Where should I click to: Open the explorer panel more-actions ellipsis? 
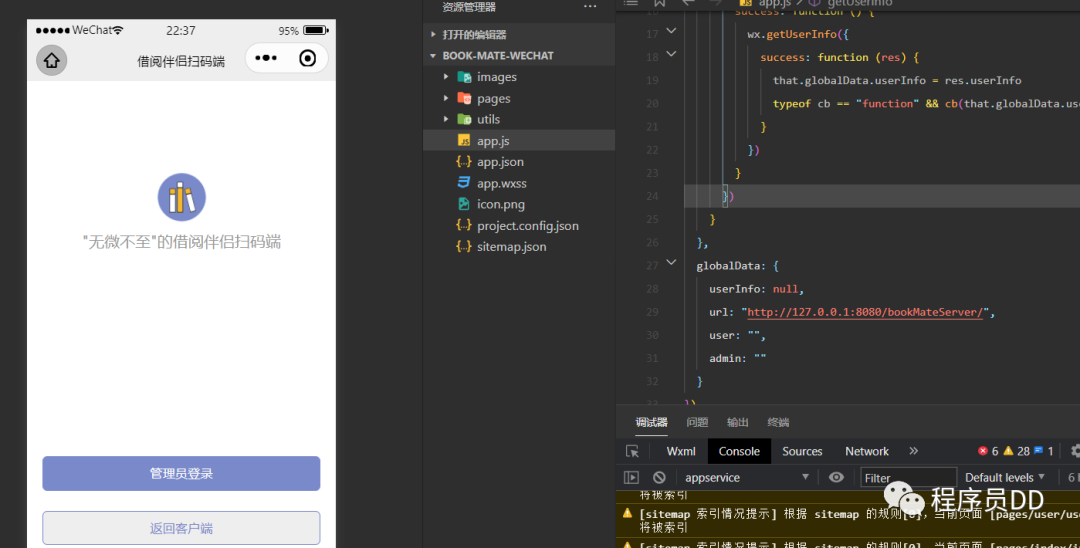pyautogui.click(x=590, y=7)
